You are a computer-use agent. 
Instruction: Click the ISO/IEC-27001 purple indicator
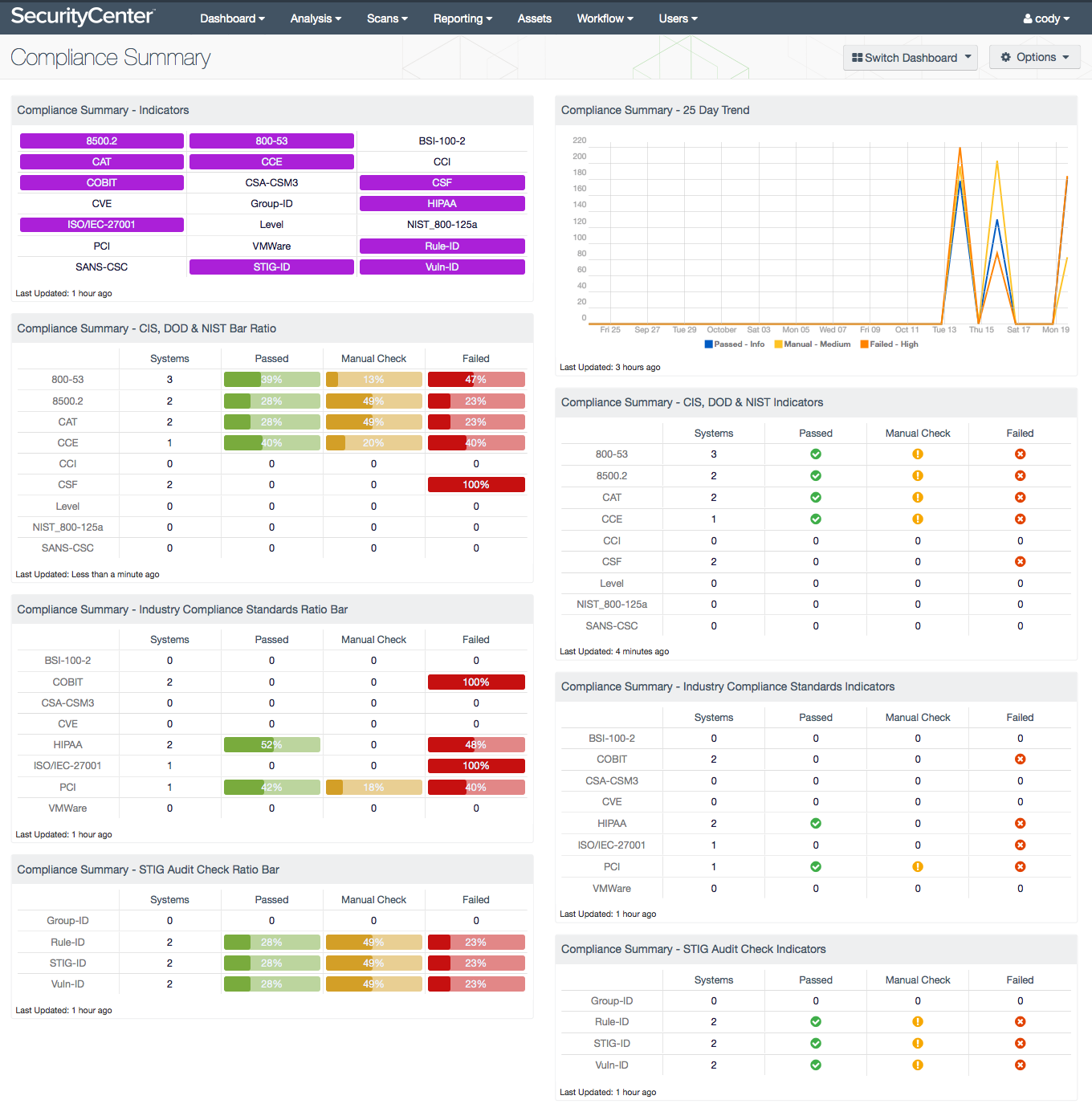(102, 225)
